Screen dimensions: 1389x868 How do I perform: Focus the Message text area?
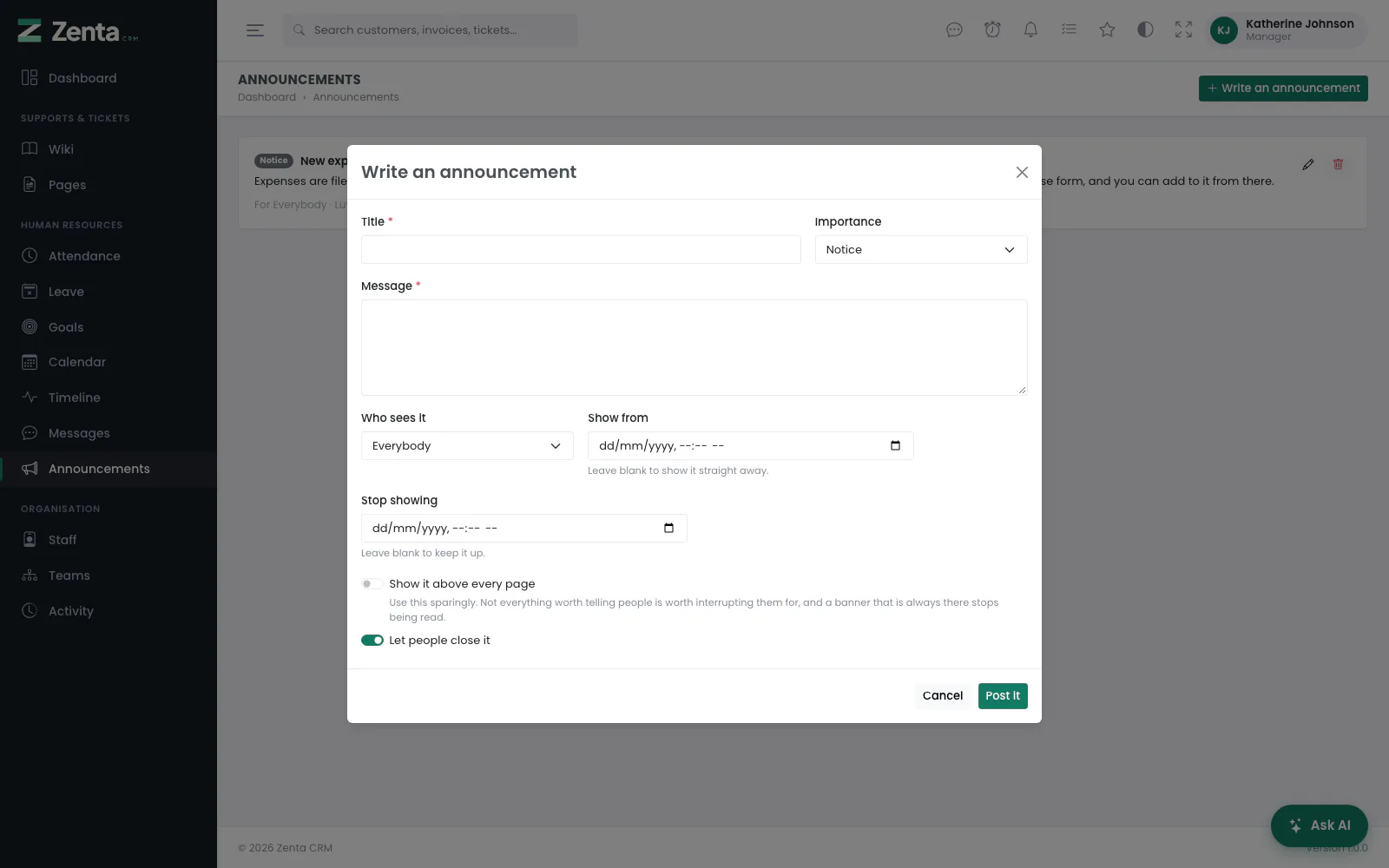(x=694, y=348)
